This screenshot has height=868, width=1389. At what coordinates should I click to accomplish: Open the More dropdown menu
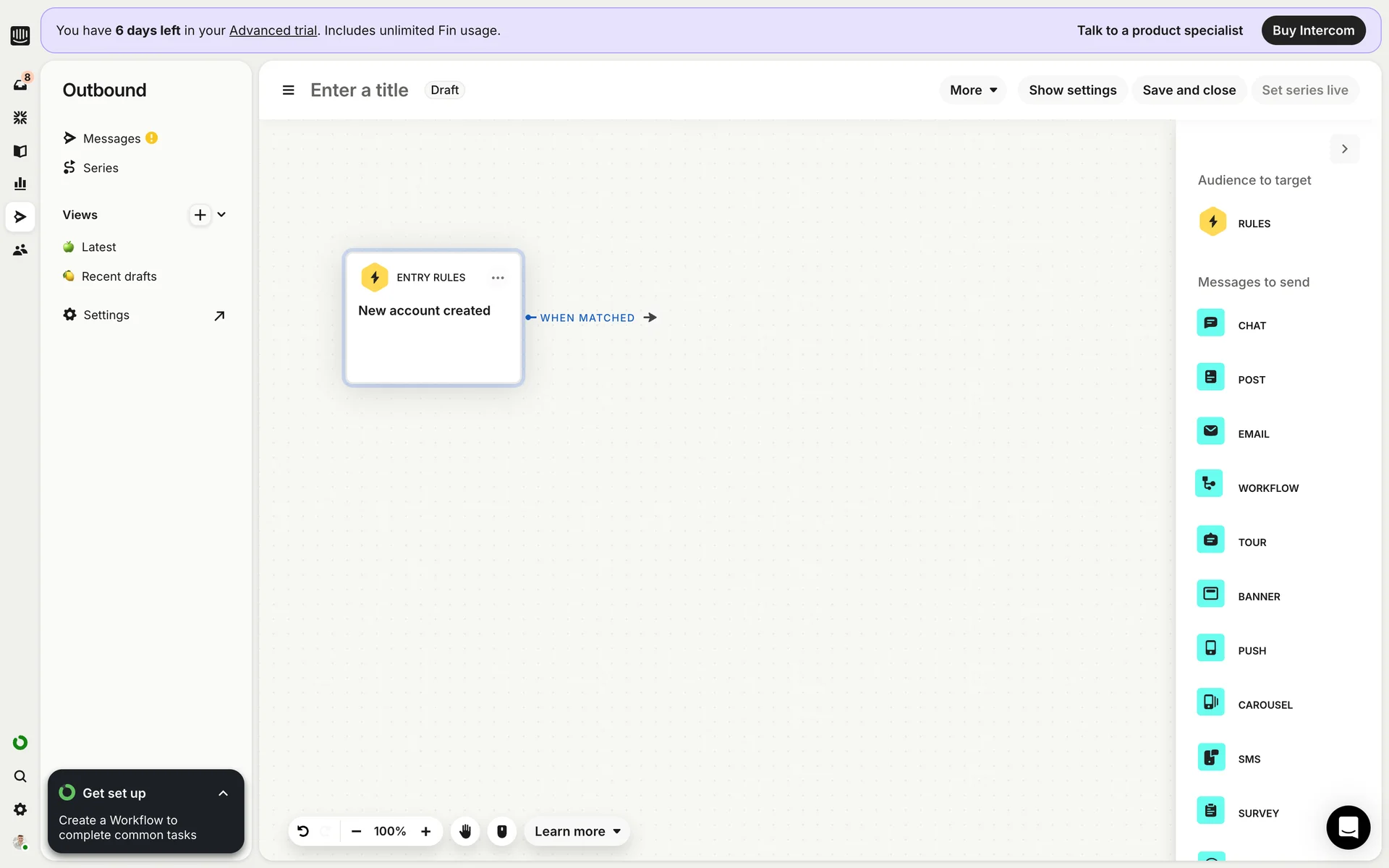[972, 90]
